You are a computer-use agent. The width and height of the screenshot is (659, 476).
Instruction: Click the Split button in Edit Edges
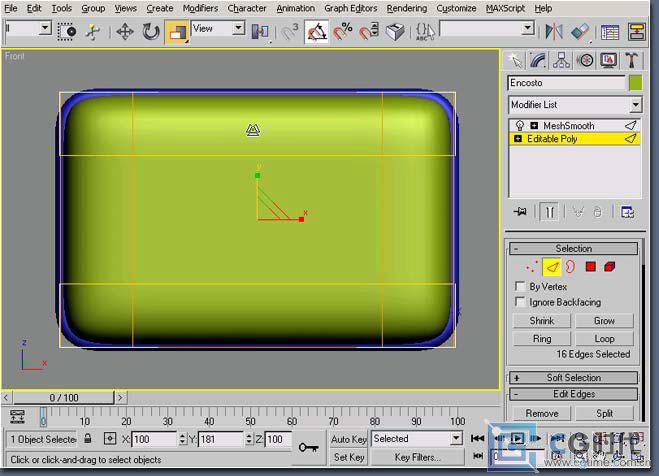pos(604,413)
